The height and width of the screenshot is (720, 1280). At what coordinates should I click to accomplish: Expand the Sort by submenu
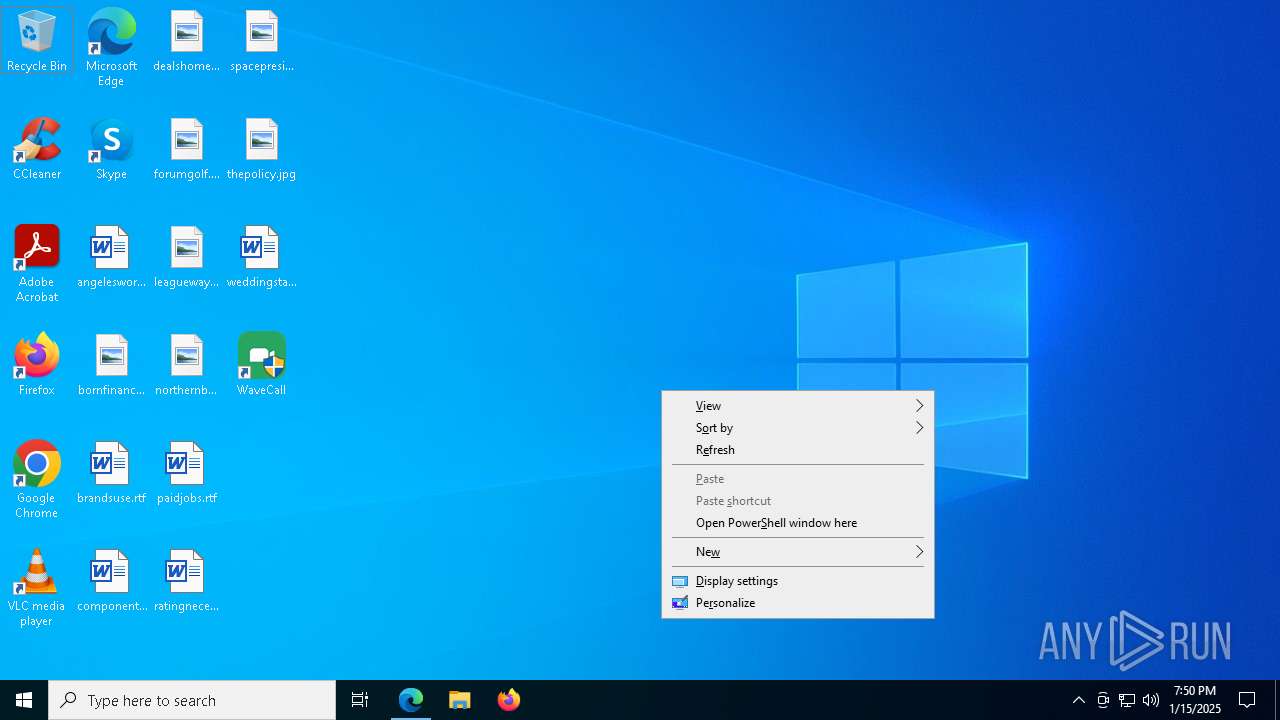(798, 428)
